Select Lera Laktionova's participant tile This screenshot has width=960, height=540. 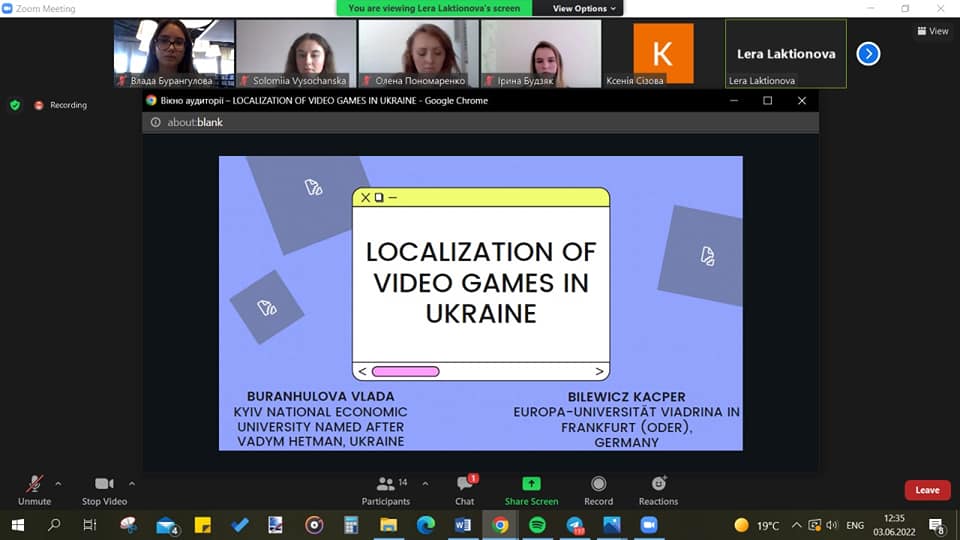tap(785, 53)
